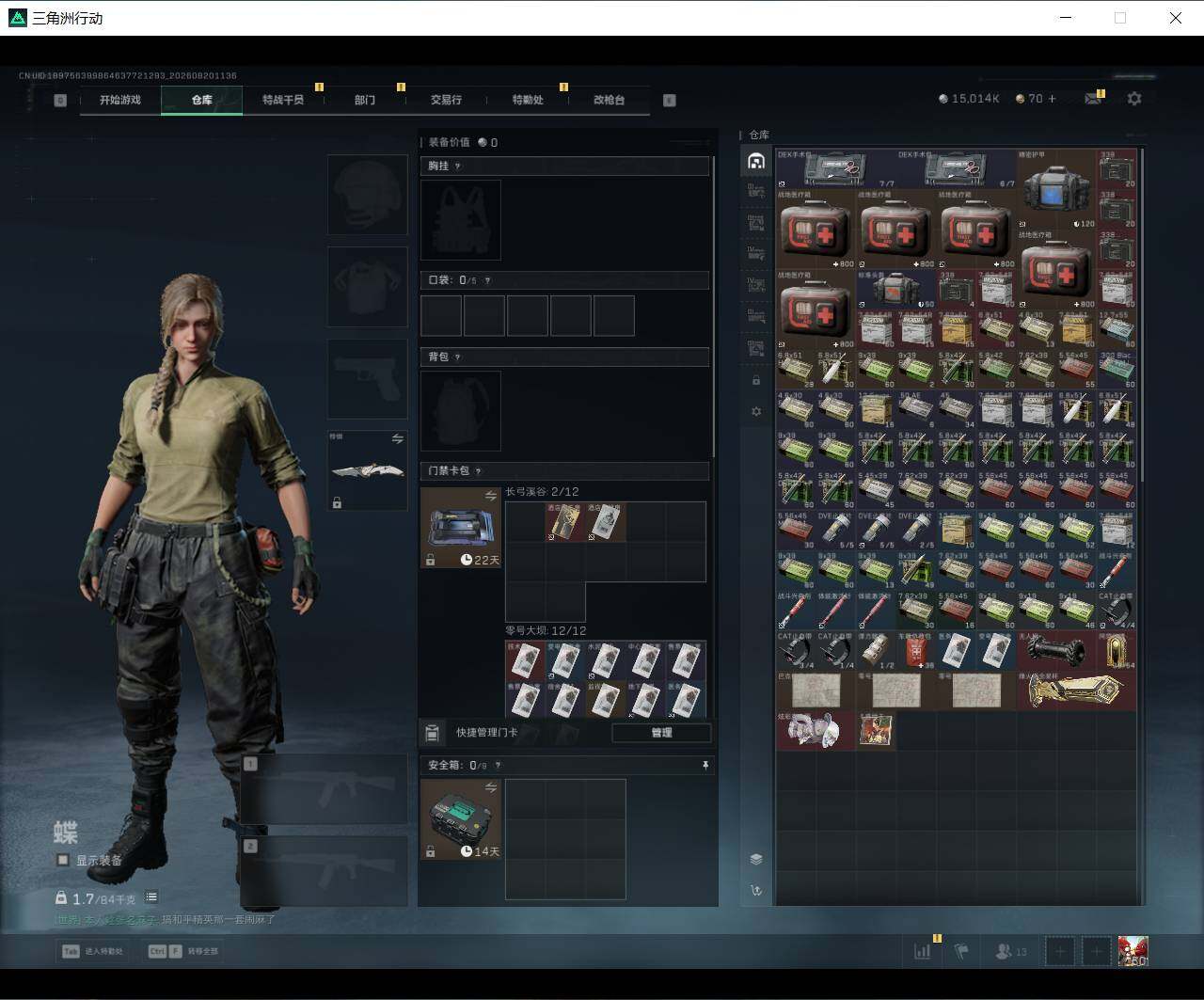
Task: Open the weight details list icon
Action: (x=151, y=897)
